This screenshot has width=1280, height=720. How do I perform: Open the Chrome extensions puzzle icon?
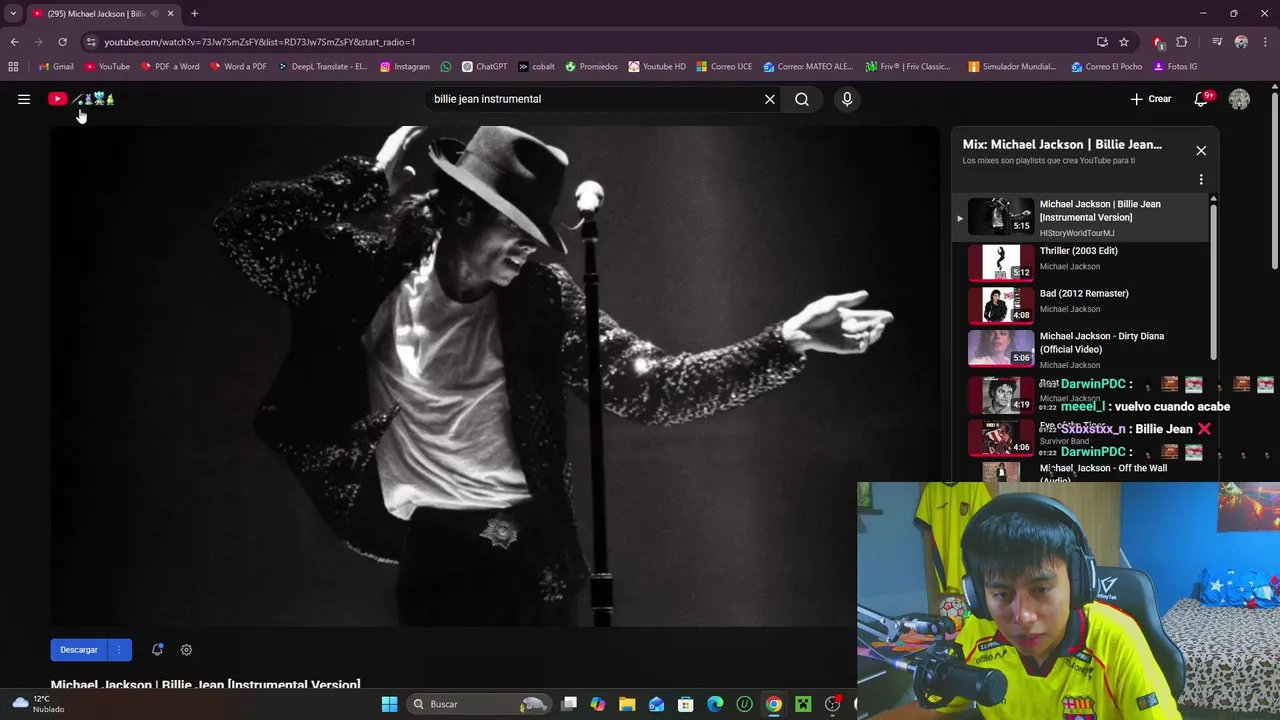1182,42
